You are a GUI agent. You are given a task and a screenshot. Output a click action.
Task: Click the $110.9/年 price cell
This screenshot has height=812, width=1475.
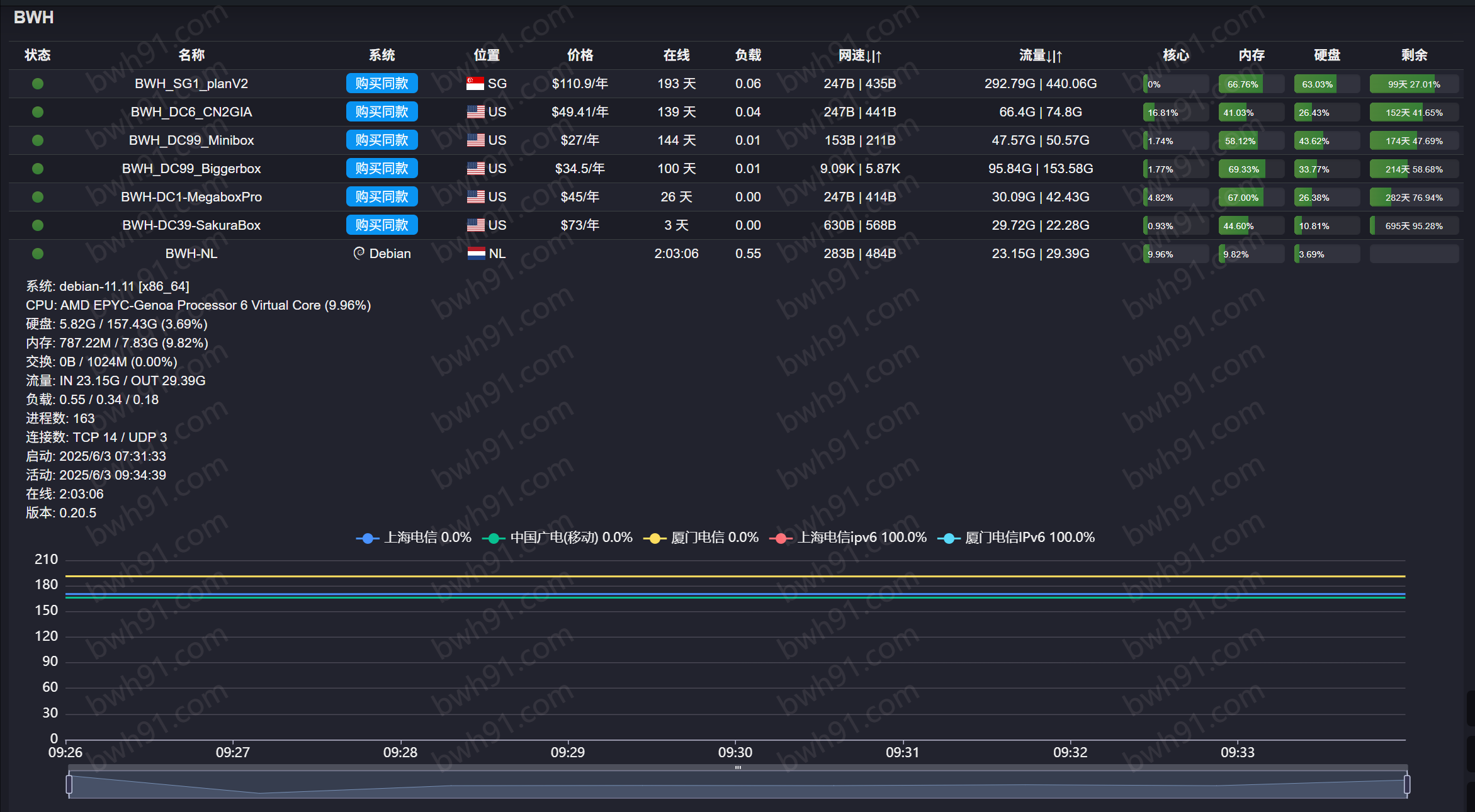[x=580, y=84]
